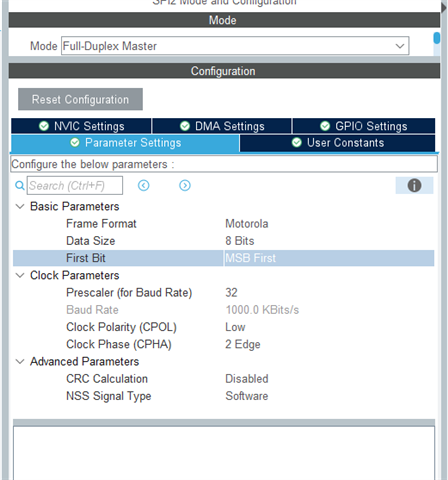The image size is (448, 480).
Task: Collapse the Basic Parameters section
Action: [x=20, y=206]
